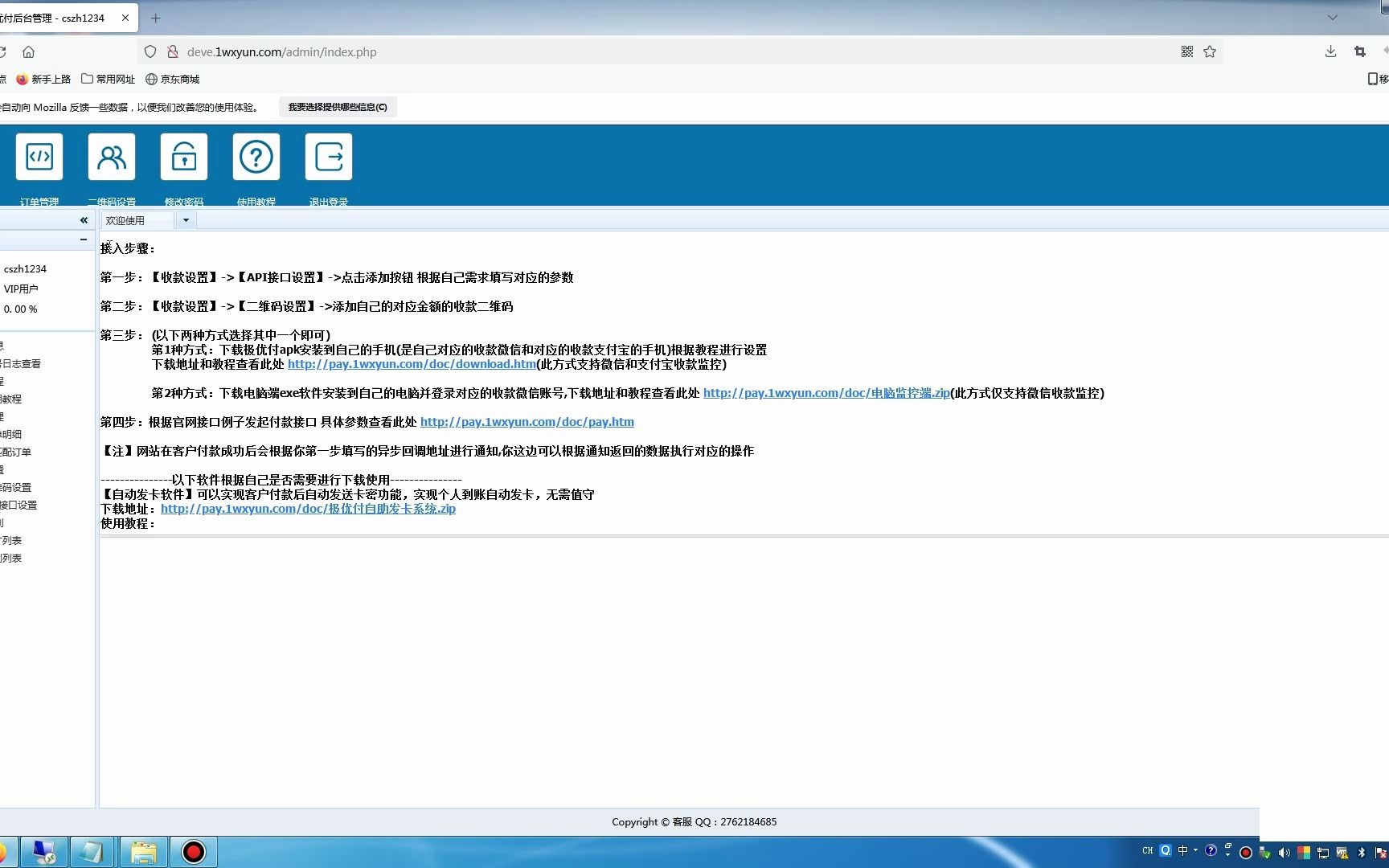1389x868 pixels.
Task: Open the 二维码设置 QR code settings icon
Action: [112, 157]
